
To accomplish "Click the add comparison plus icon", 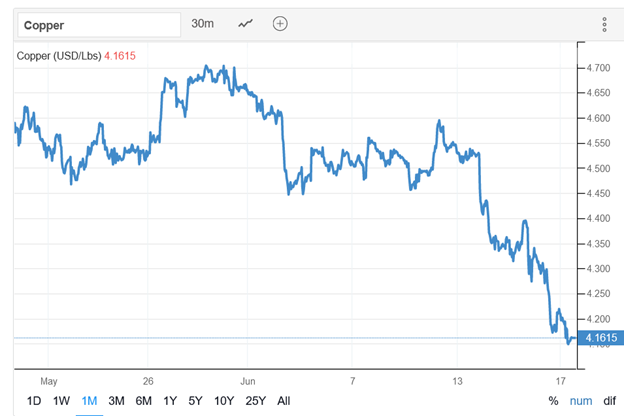I will coord(280,23).
